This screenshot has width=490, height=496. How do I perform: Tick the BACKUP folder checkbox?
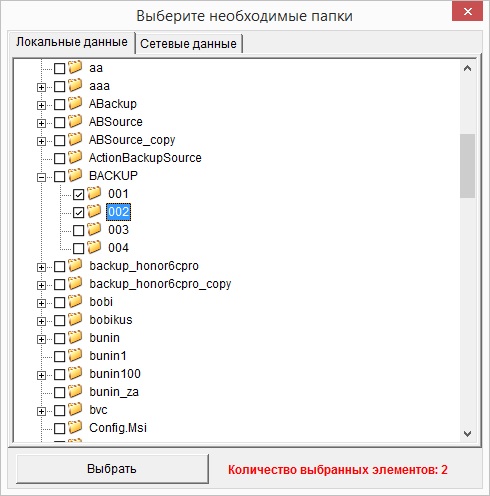click(59, 177)
